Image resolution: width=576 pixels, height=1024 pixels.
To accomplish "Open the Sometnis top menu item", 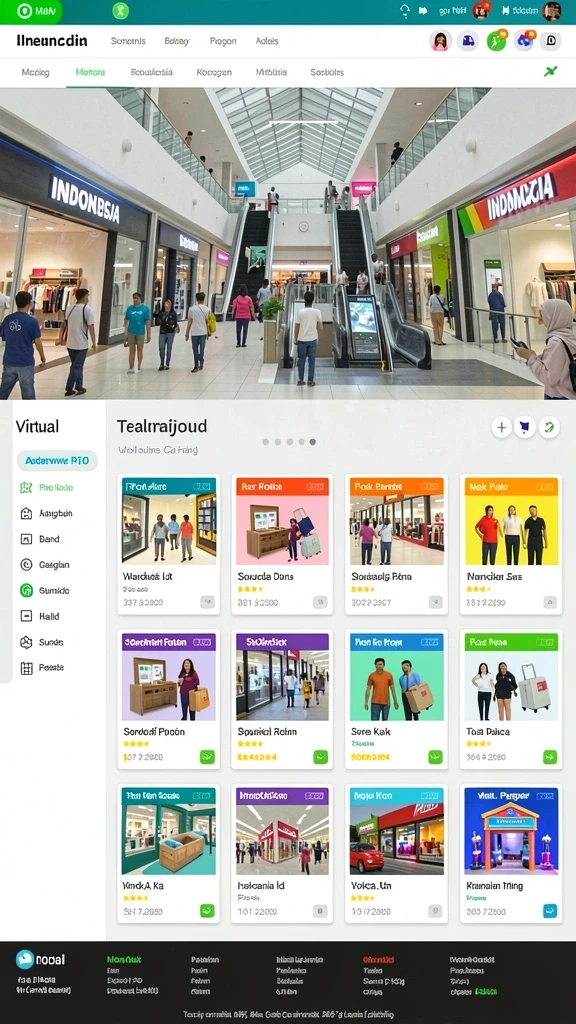I will click(x=127, y=40).
